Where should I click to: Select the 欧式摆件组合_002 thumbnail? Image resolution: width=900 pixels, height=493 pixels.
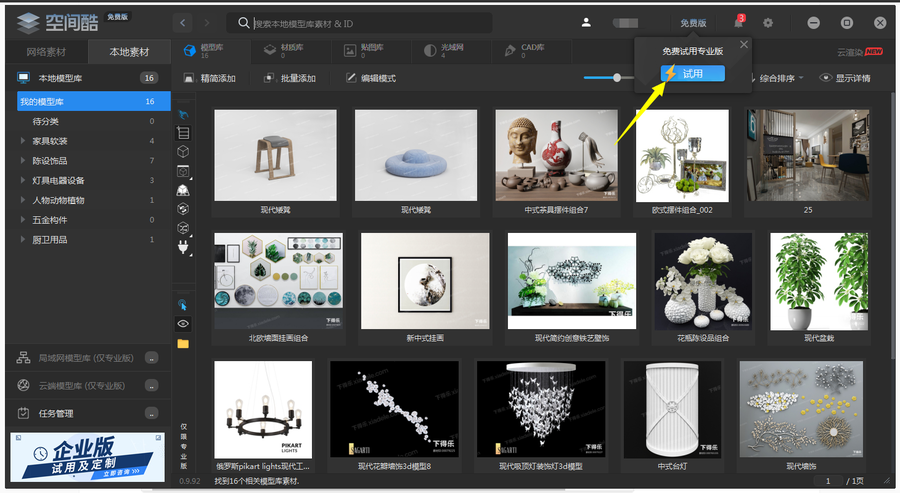[682, 156]
